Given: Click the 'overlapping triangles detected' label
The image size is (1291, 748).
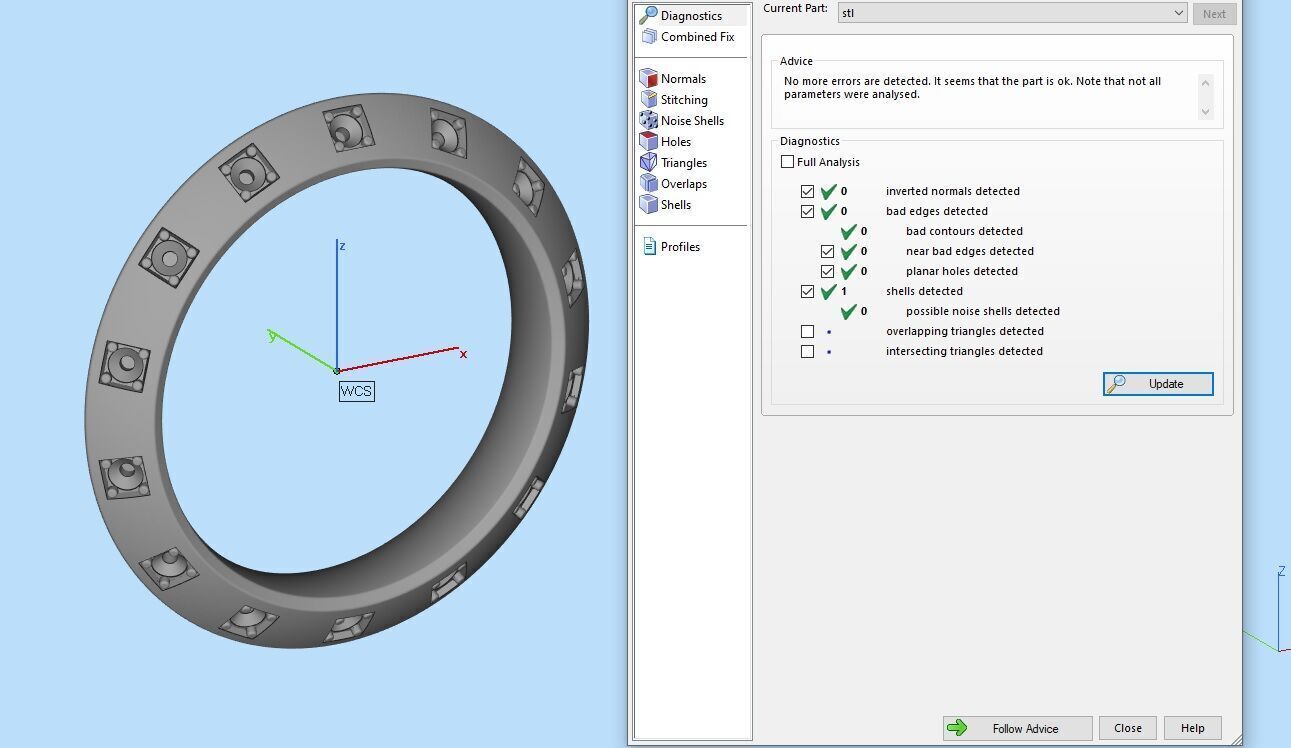Looking at the screenshot, I should 965,331.
